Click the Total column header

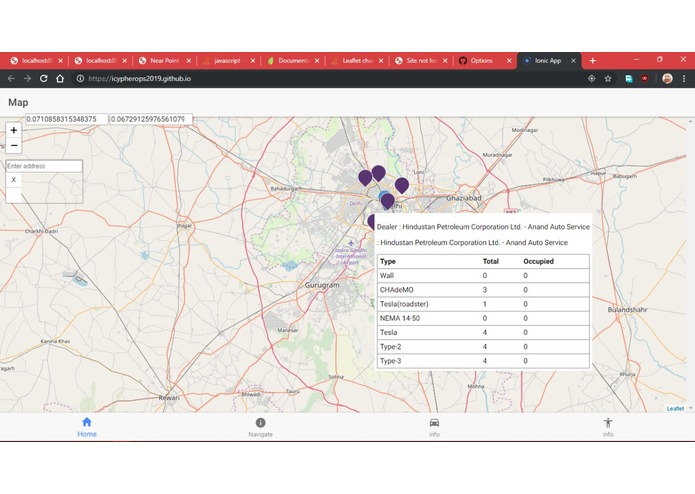pyautogui.click(x=491, y=261)
